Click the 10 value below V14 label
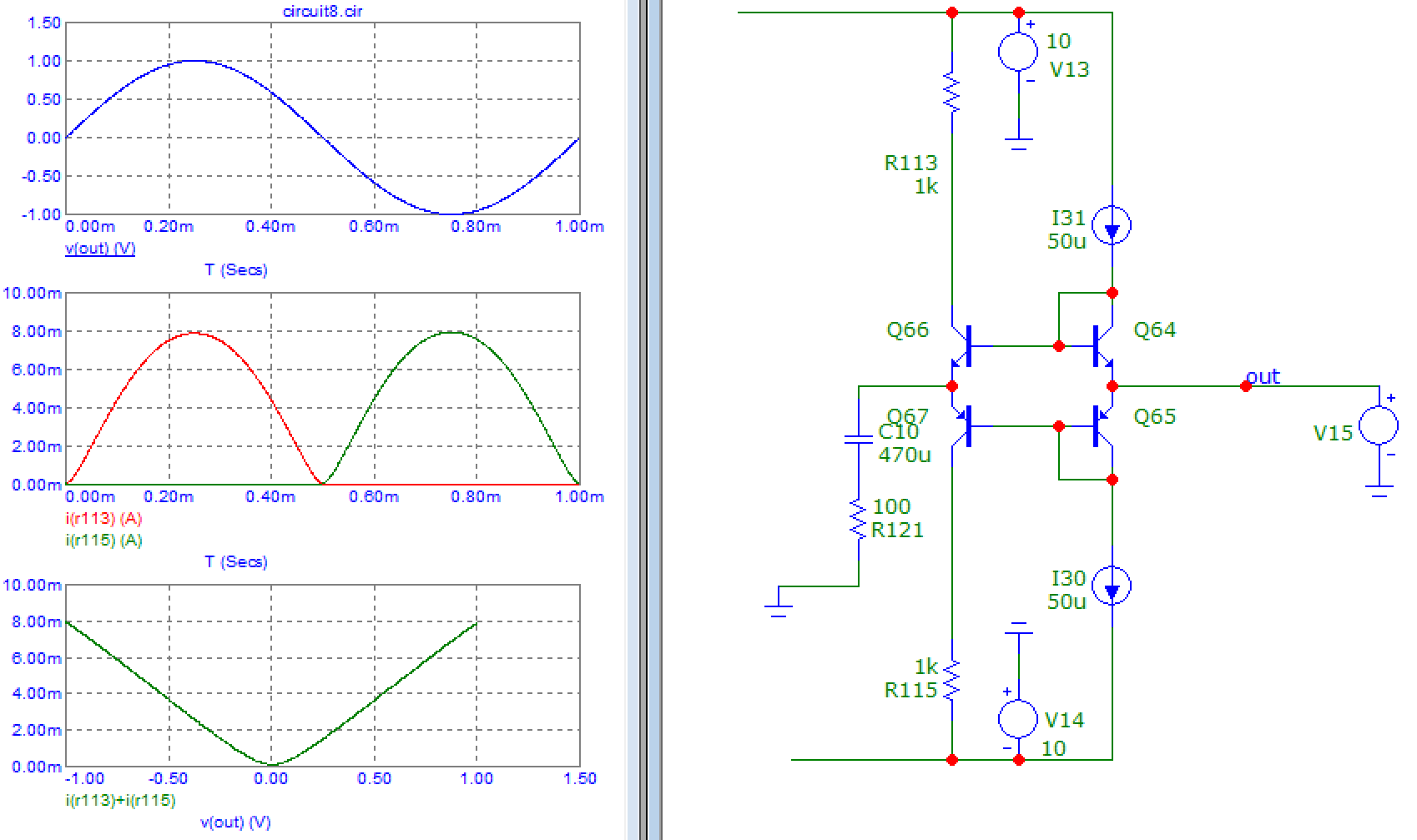Viewport: 1417px width, 840px height. (1053, 748)
